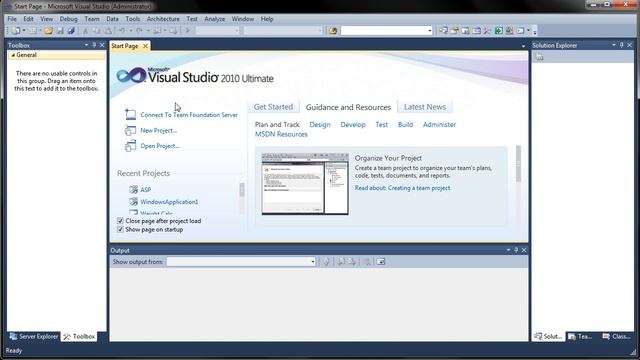Click the Solution Explorer toolbar icon
This screenshot has height=360, width=640.
pyautogui.click(x=443, y=31)
